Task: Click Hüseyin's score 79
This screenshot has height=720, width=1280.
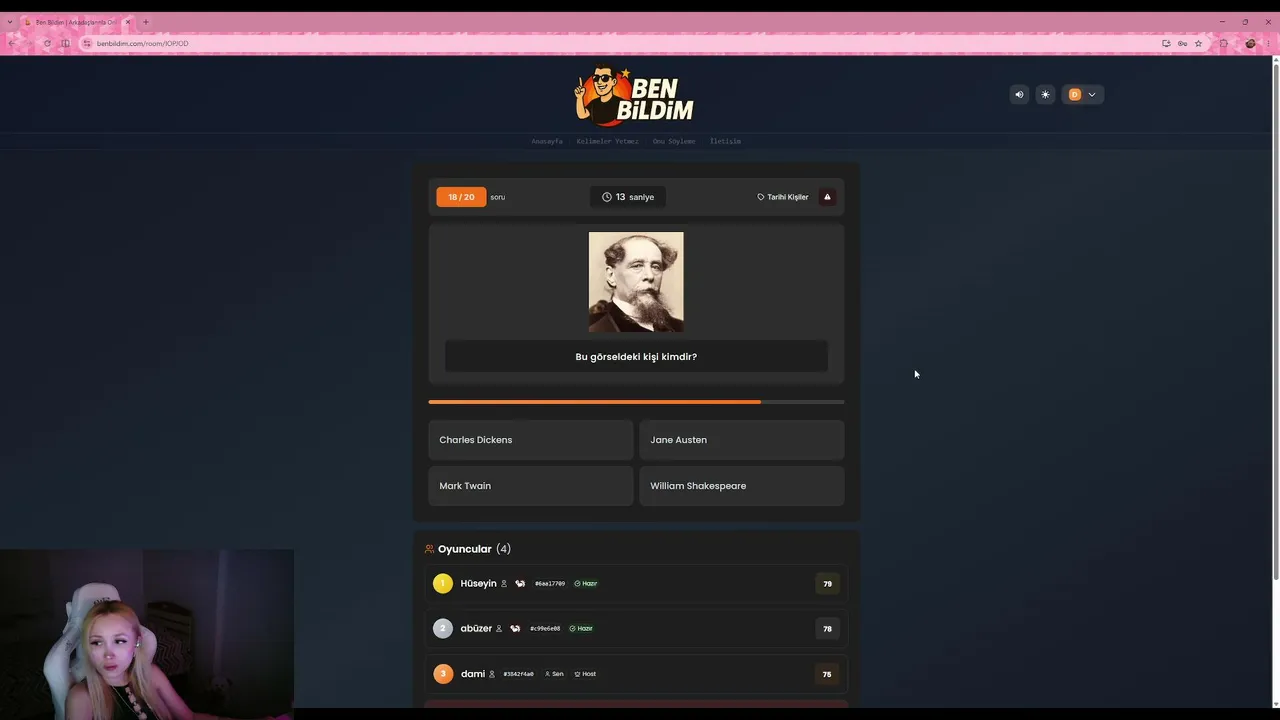Action: coord(827,584)
